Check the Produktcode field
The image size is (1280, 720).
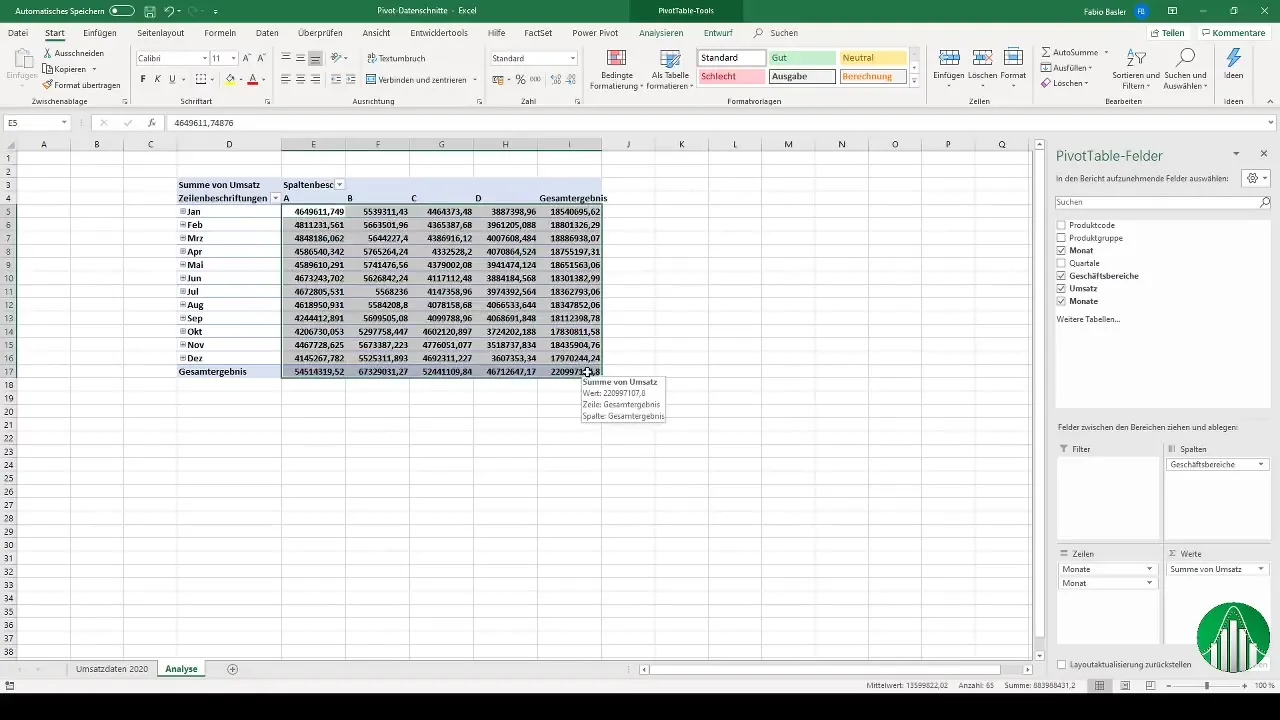point(1061,225)
